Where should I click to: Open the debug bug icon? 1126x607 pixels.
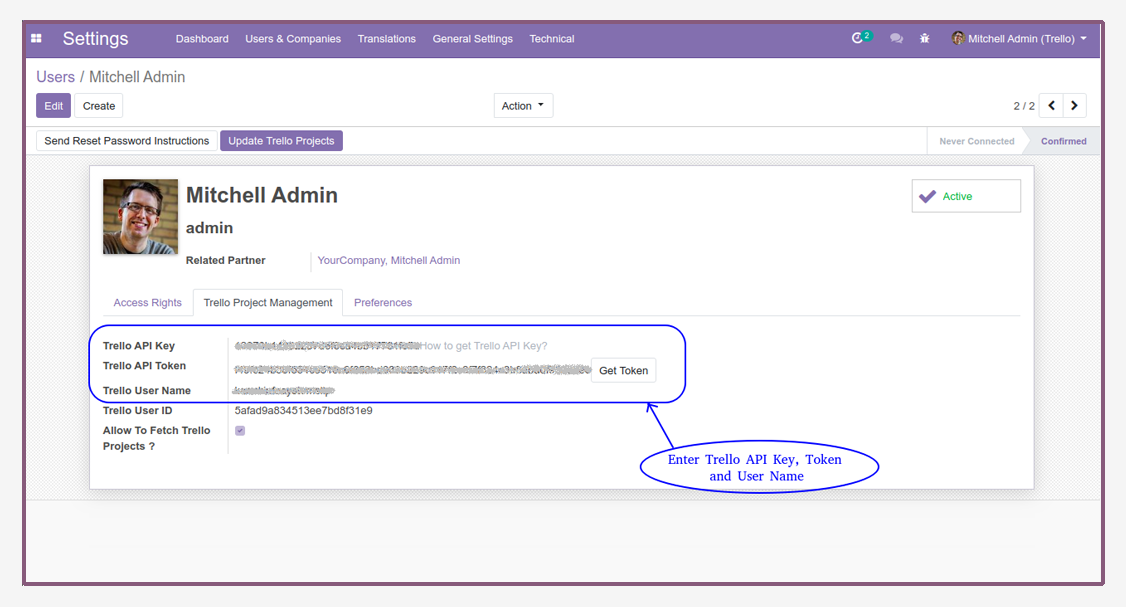coord(925,39)
